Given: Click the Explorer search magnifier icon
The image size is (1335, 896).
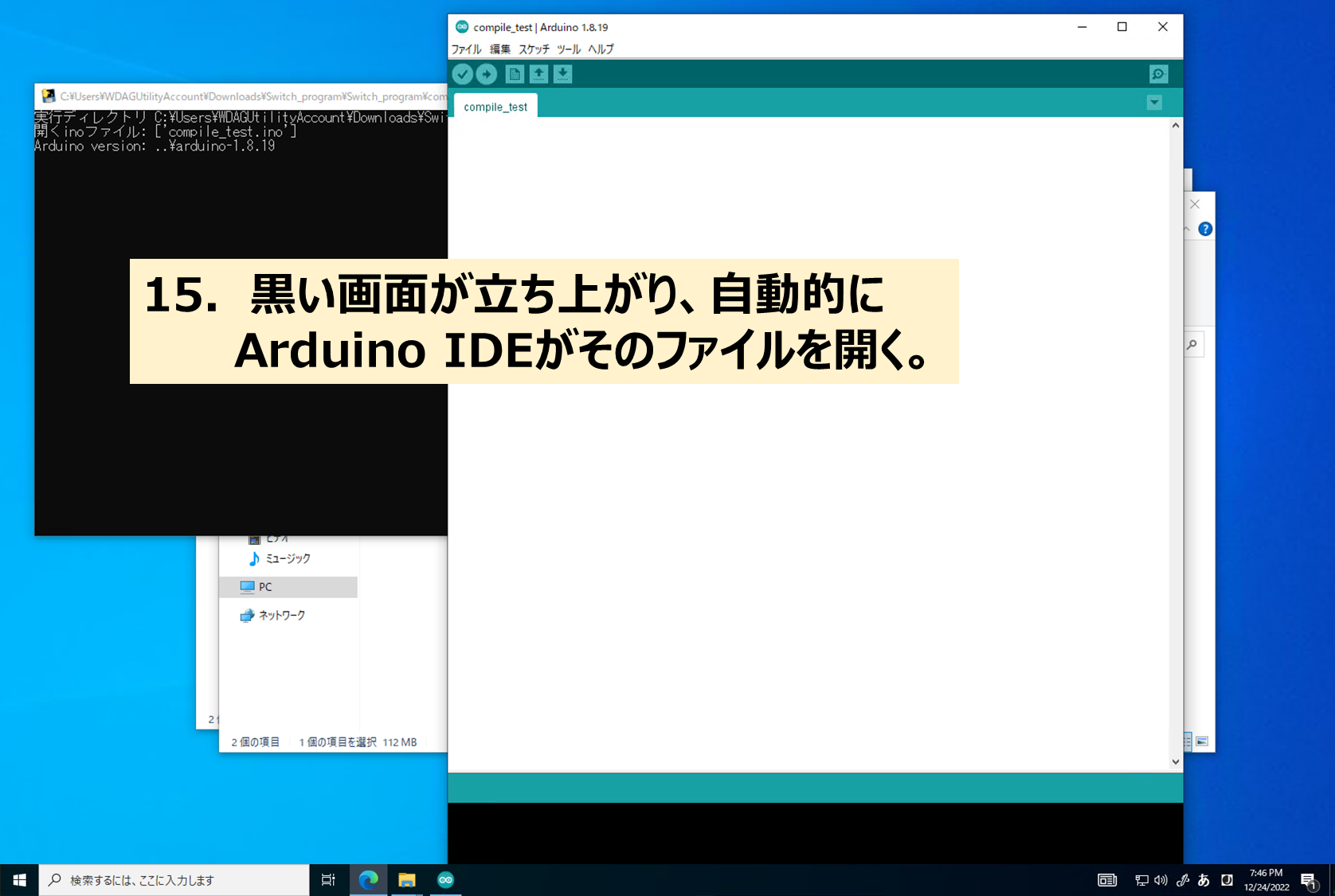Looking at the screenshot, I should pyautogui.click(x=1192, y=345).
